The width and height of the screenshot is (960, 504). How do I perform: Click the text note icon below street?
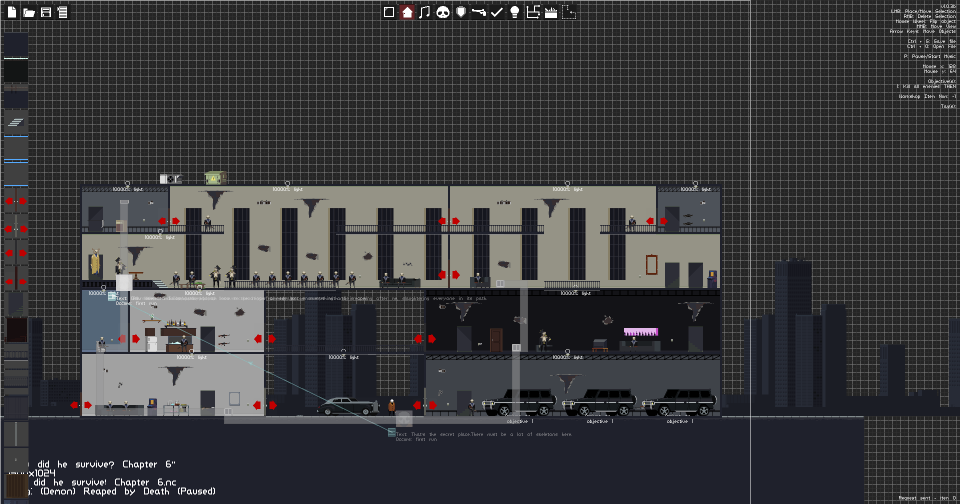click(x=392, y=432)
